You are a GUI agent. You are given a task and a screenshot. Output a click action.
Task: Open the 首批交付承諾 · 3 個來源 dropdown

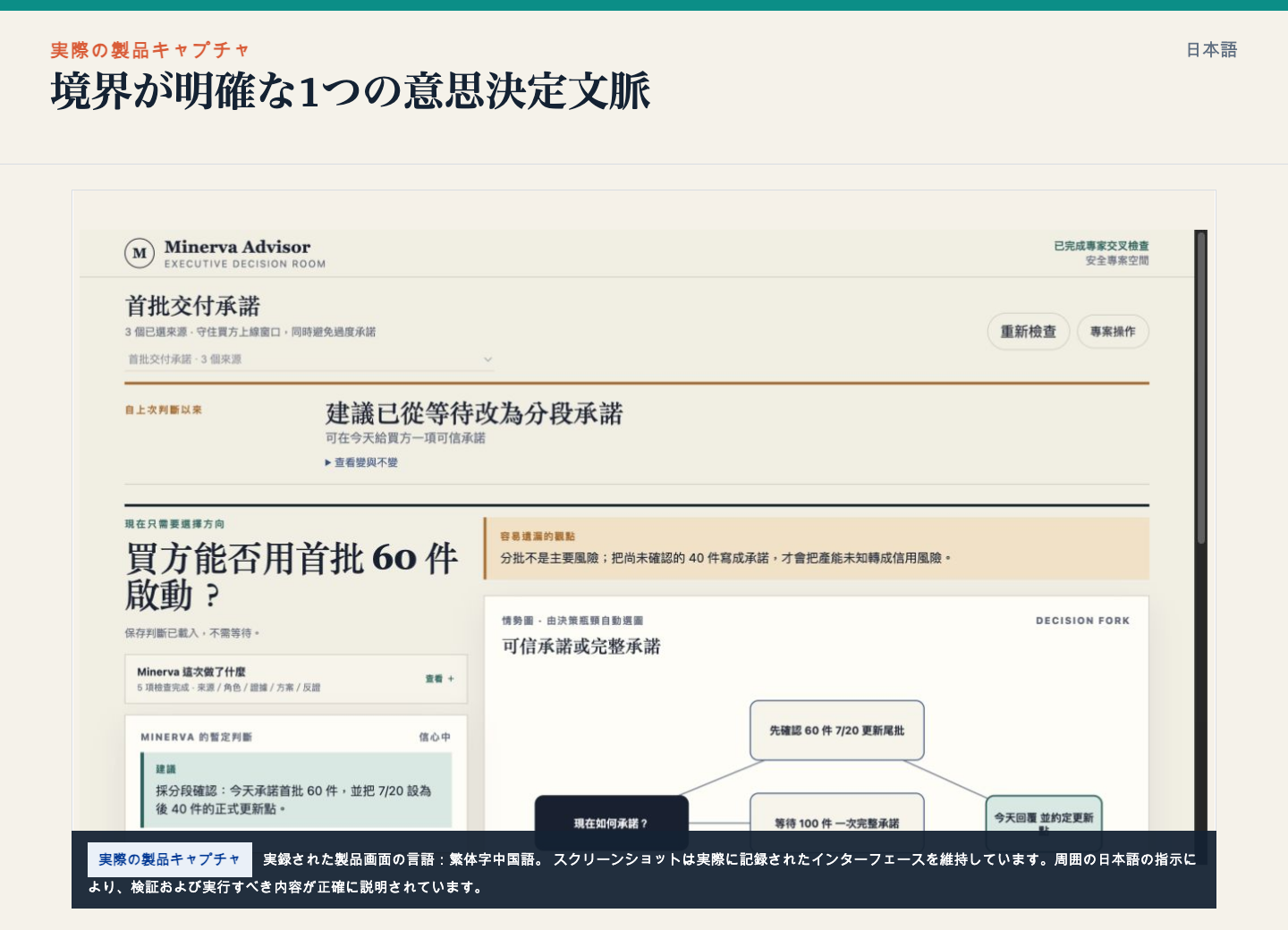309,359
